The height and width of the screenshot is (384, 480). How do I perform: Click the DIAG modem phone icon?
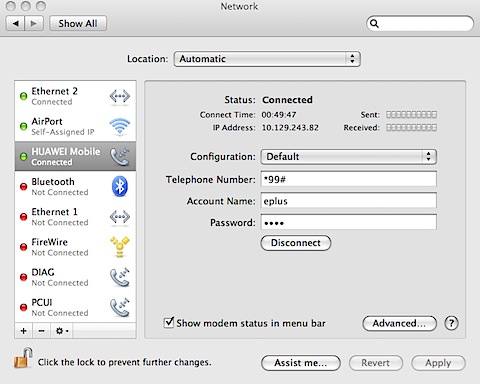[120, 277]
